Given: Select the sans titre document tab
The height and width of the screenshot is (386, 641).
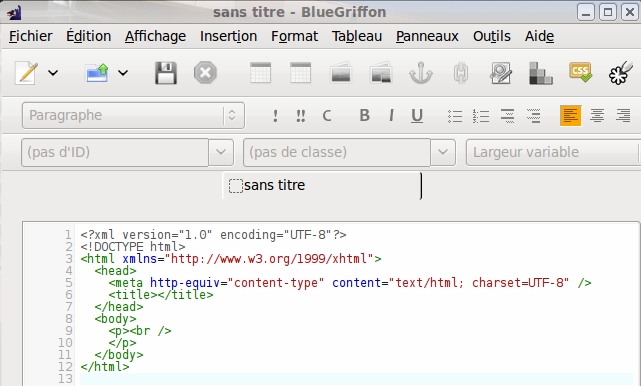Looking at the screenshot, I should pyautogui.click(x=322, y=186).
